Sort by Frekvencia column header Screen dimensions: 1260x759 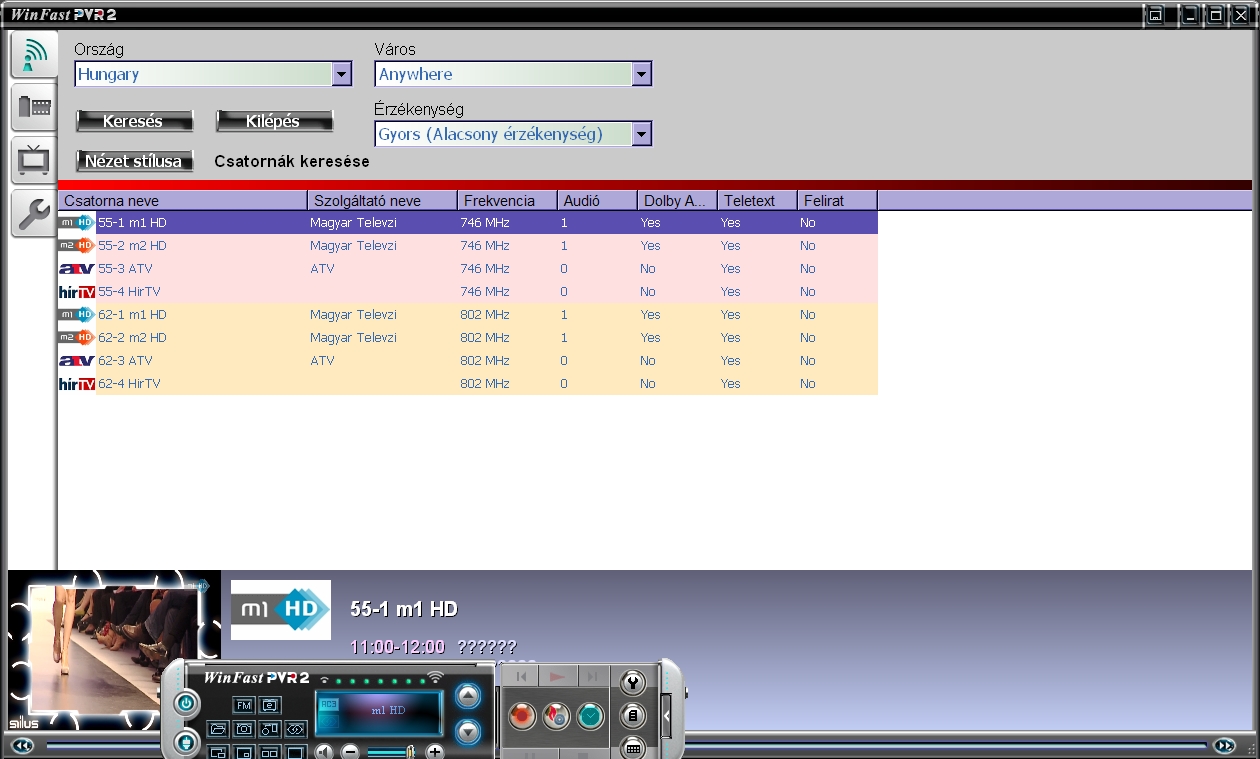pos(508,200)
